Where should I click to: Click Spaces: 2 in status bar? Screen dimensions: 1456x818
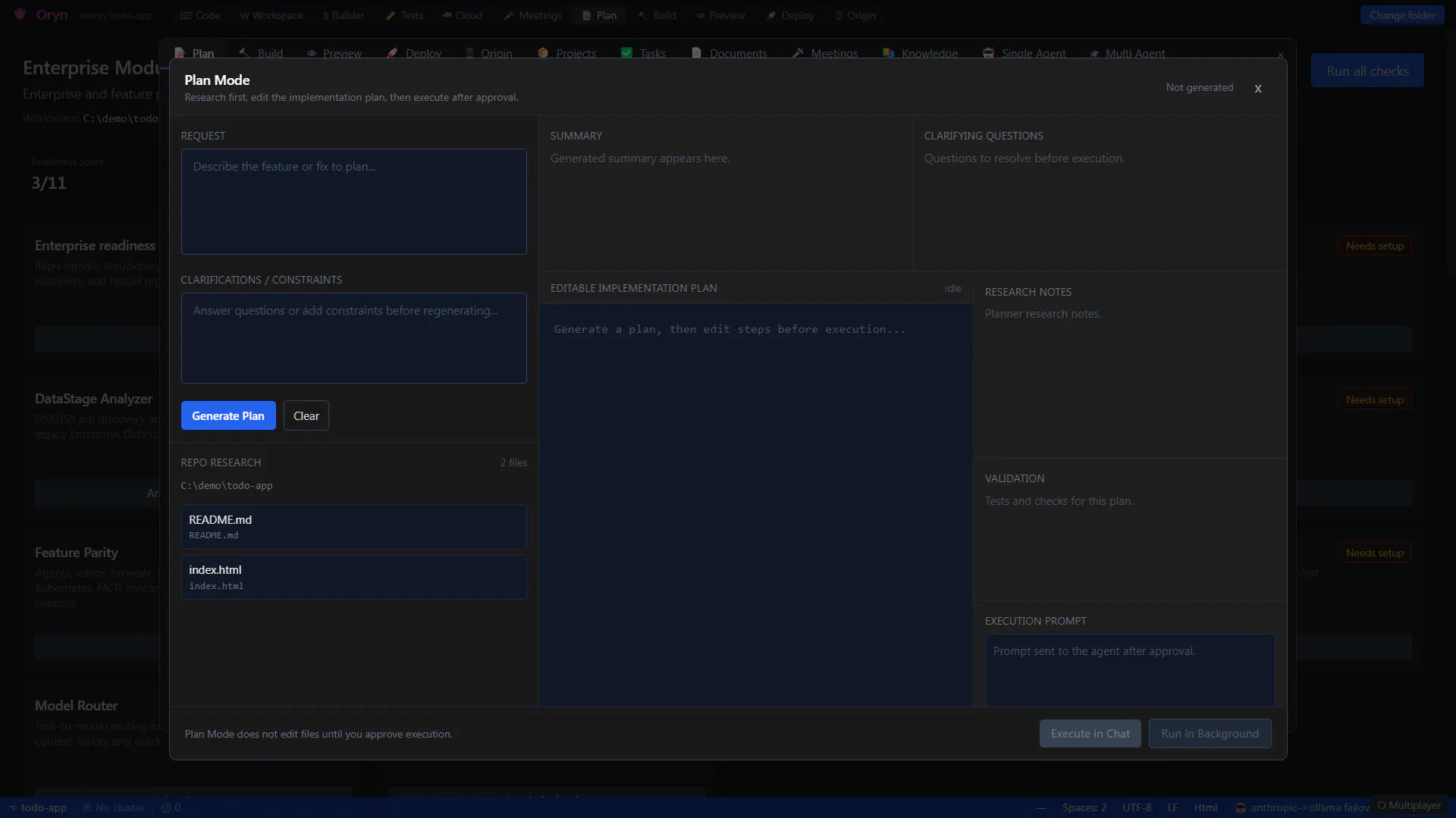coord(1084,807)
